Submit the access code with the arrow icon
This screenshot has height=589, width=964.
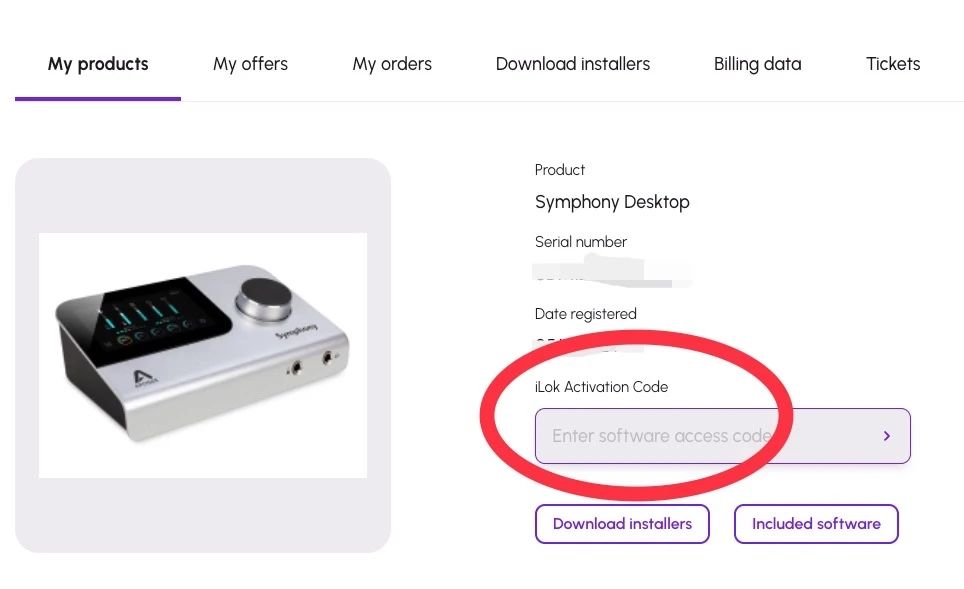(x=886, y=436)
